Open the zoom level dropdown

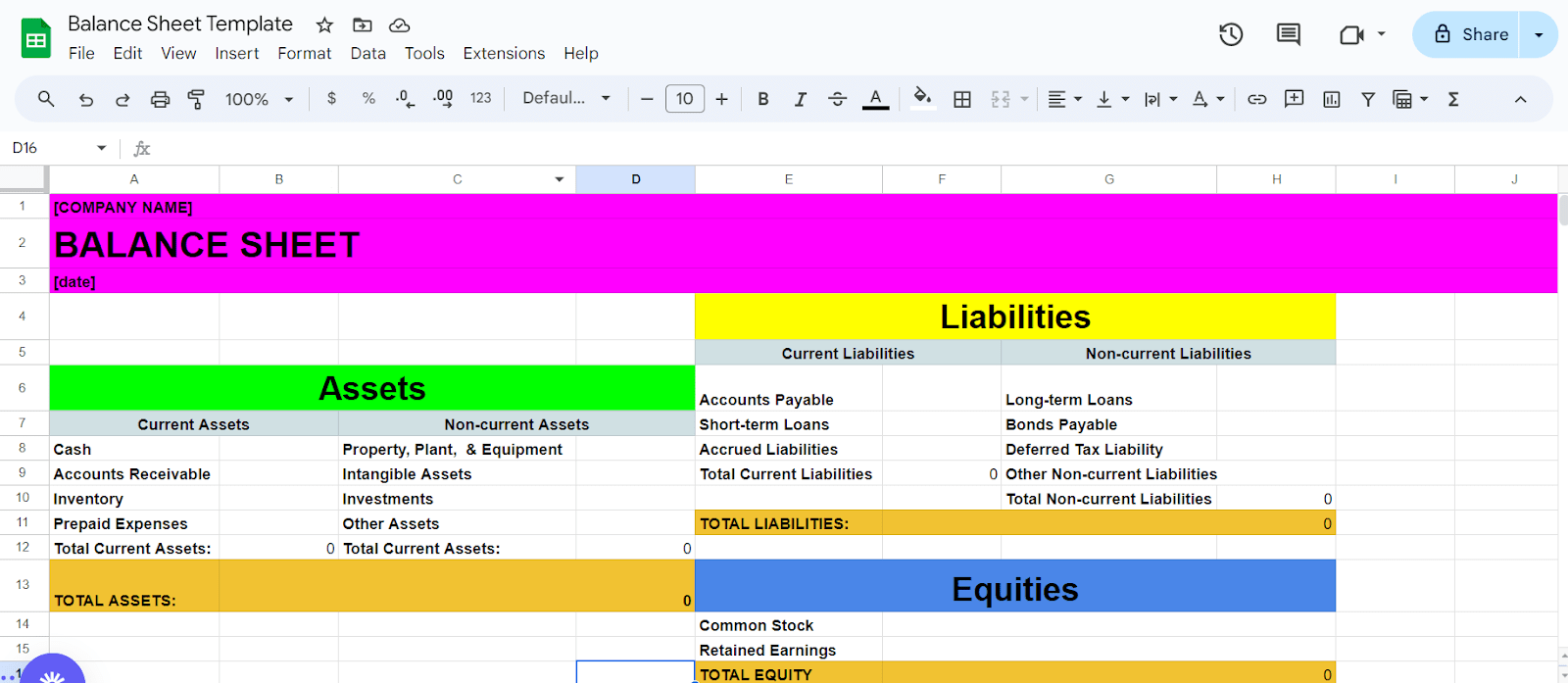[259, 99]
